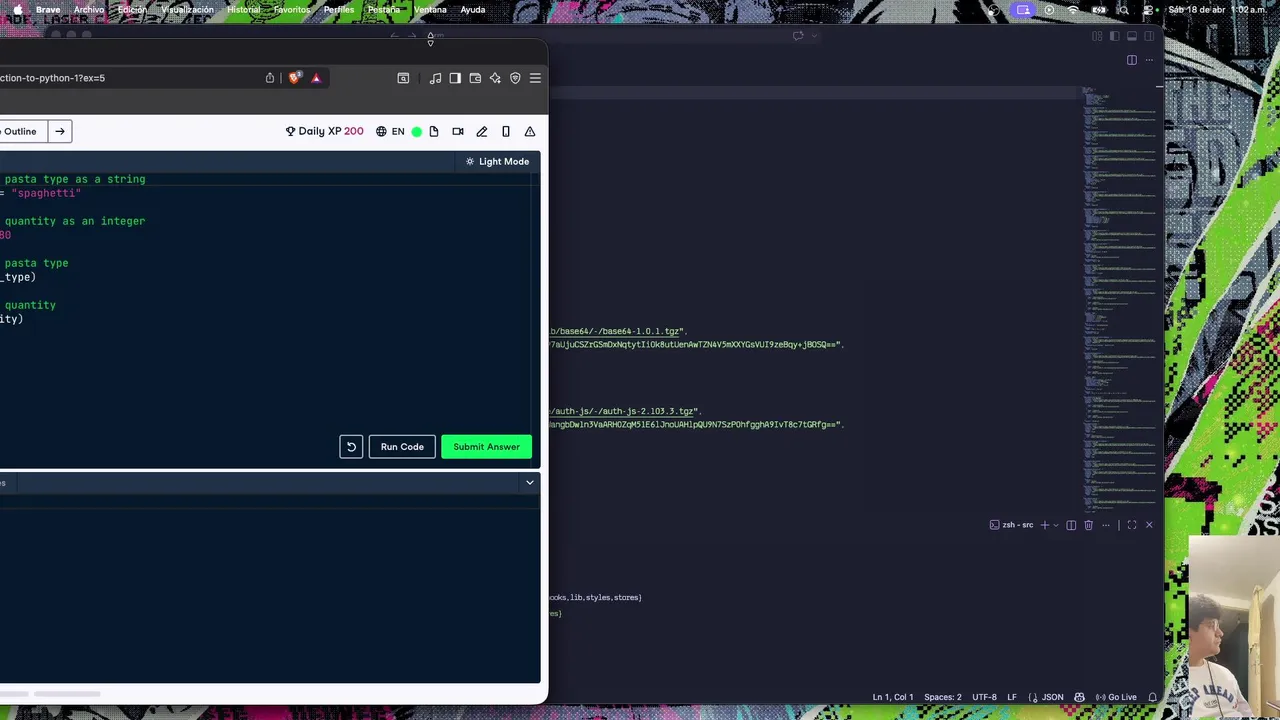Screen dimensions: 1280x720
Task: Close the VS Code terminal panel
Action: (x=1149, y=525)
